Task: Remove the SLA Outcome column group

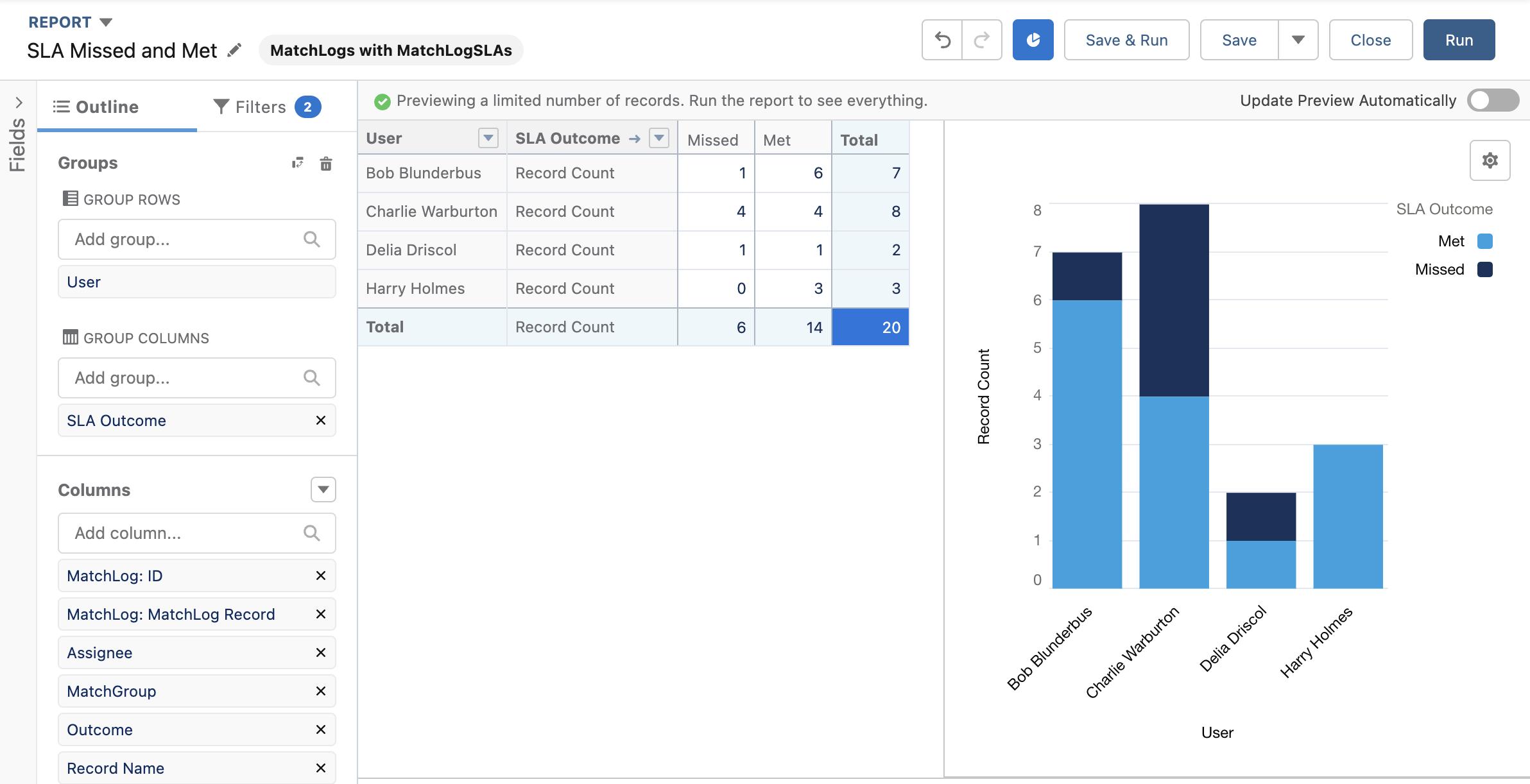Action: pyautogui.click(x=321, y=420)
